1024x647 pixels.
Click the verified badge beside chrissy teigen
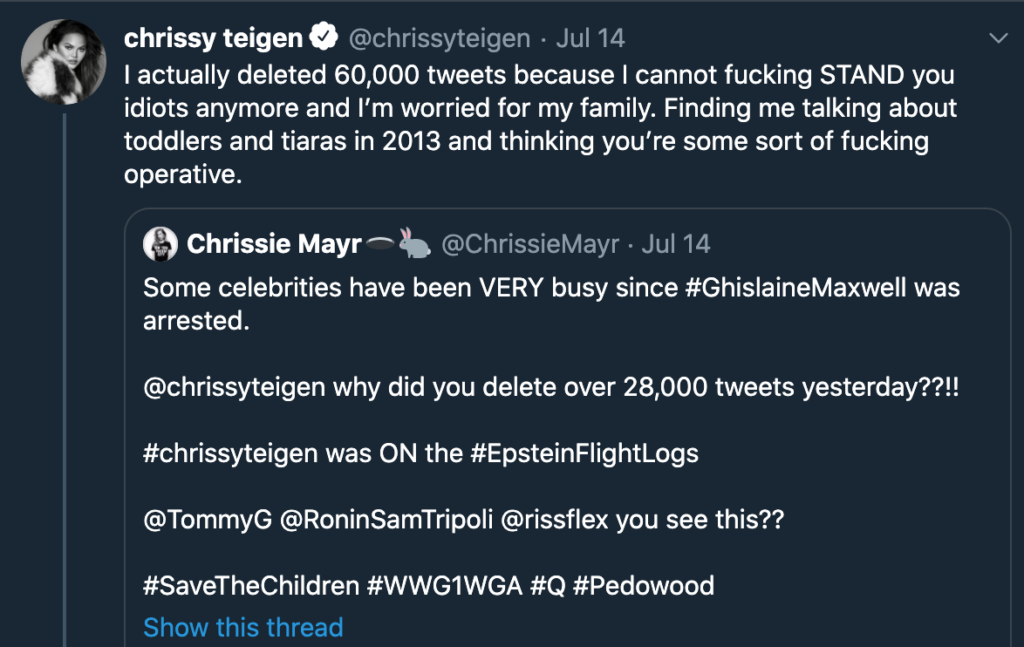(x=322, y=39)
